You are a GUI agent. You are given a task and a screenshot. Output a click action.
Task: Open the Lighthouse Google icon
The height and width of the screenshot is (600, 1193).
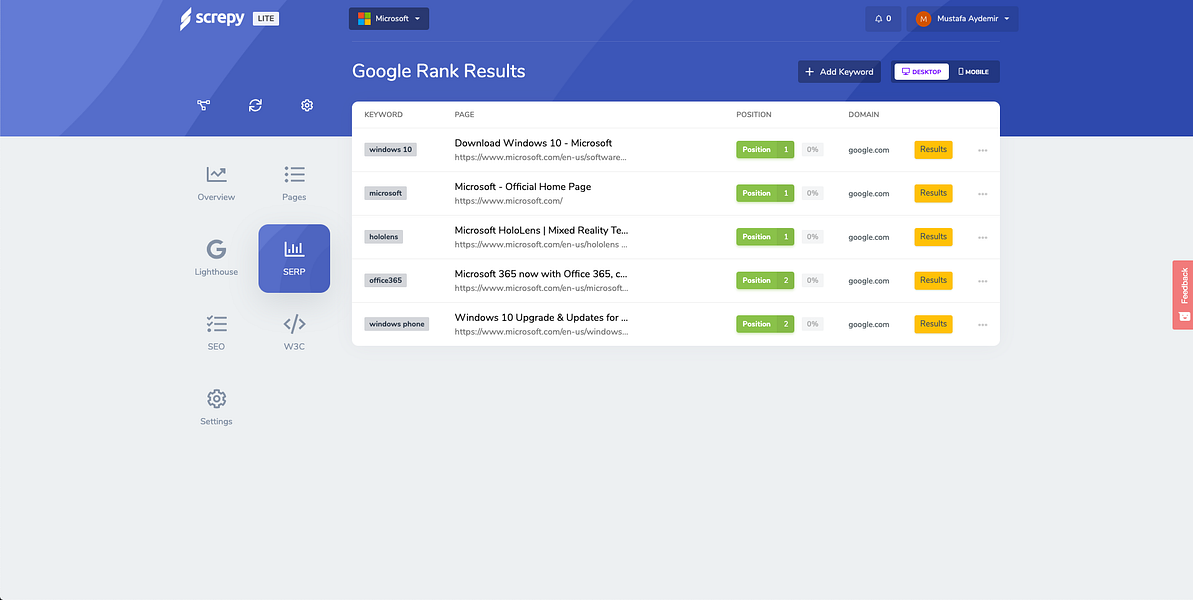217,249
